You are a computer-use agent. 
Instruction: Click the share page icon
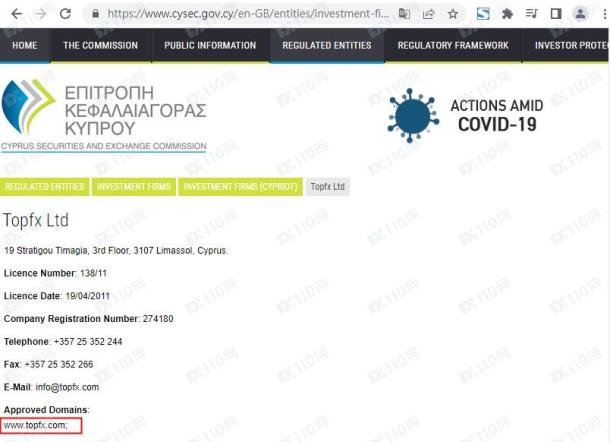click(429, 14)
